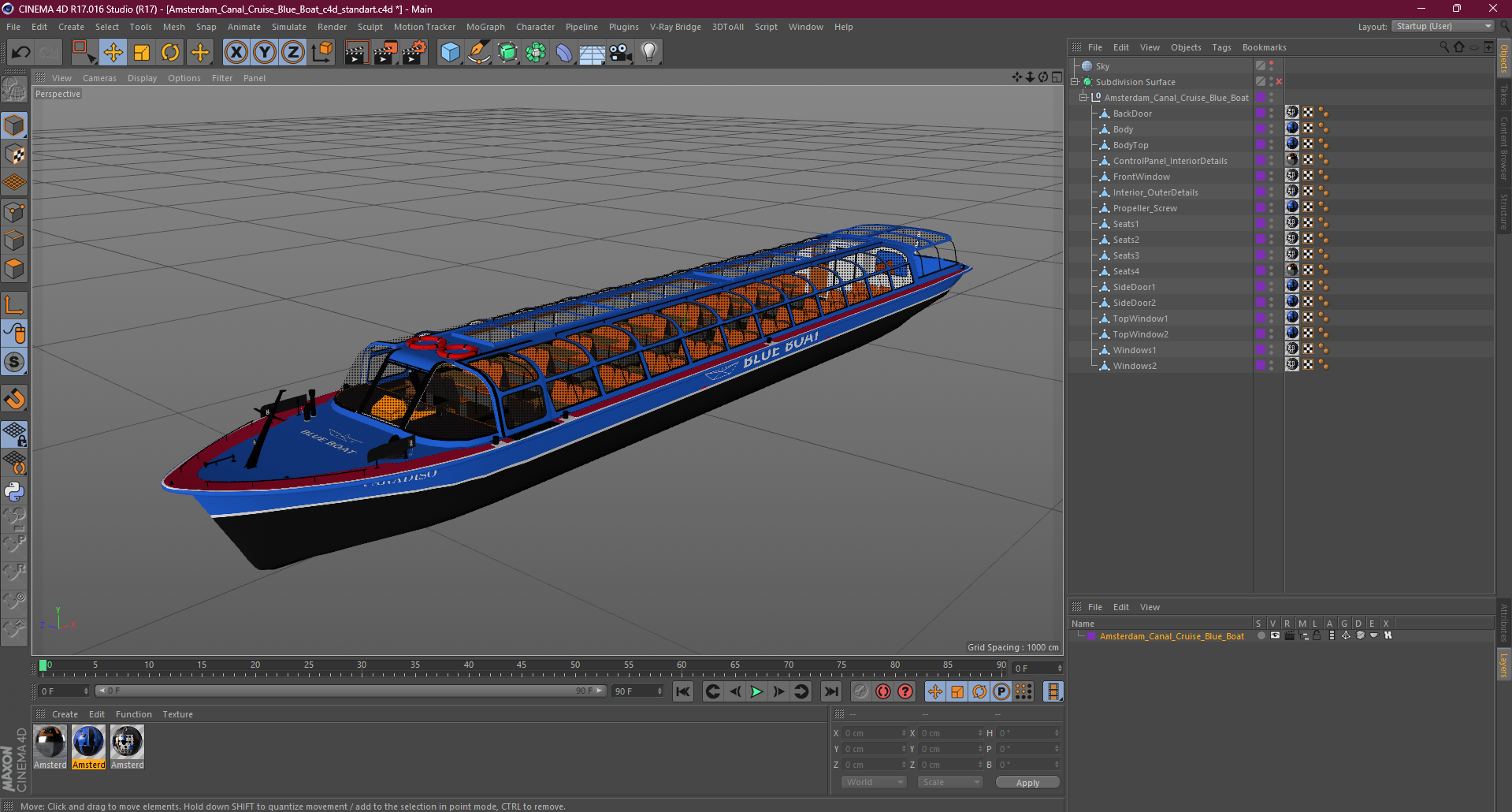Click Body layer color swatch
This screenshot has height=812, width=1512.
tap(1260, 129)
